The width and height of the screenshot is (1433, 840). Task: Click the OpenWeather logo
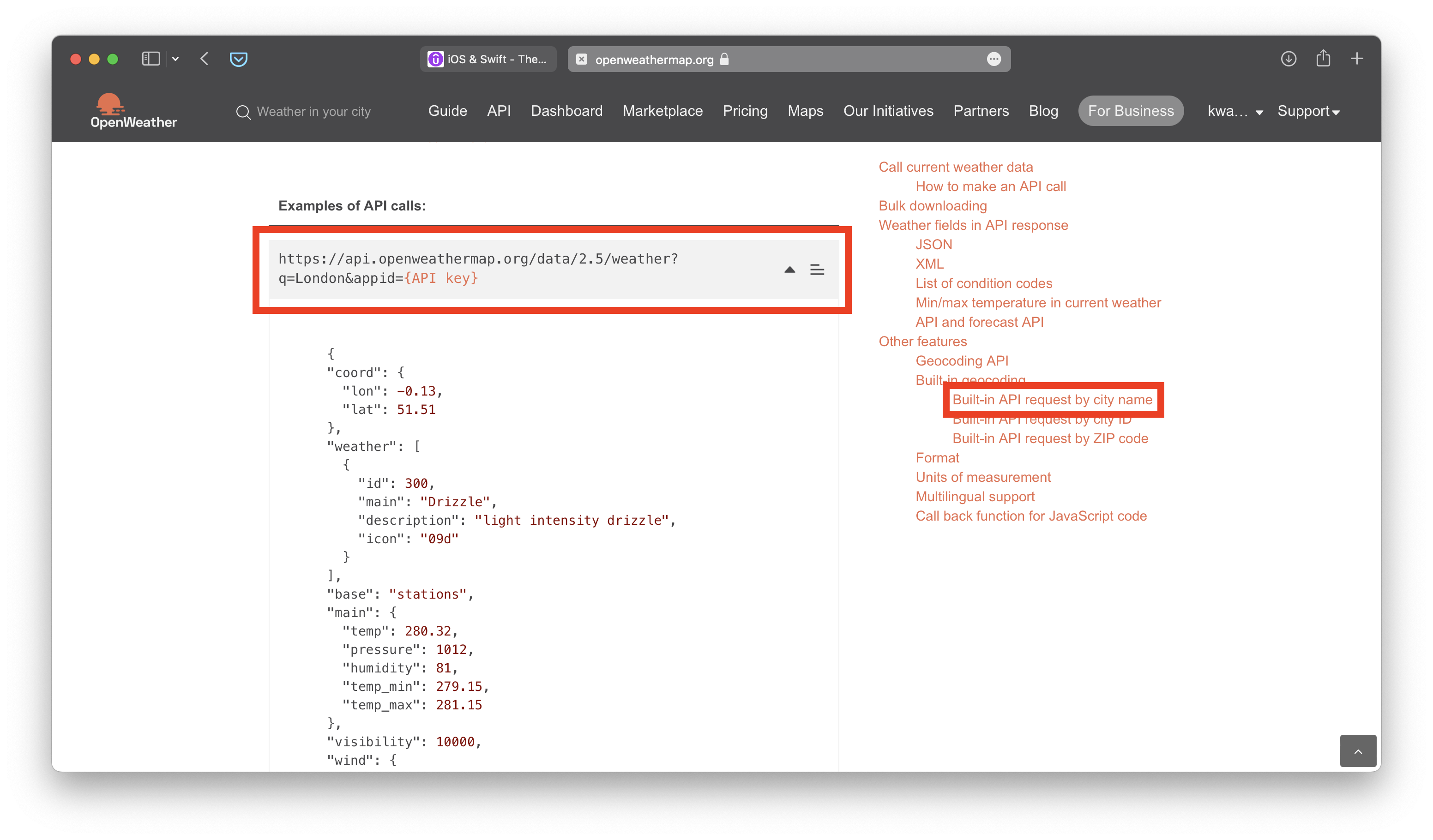(133, 111)
